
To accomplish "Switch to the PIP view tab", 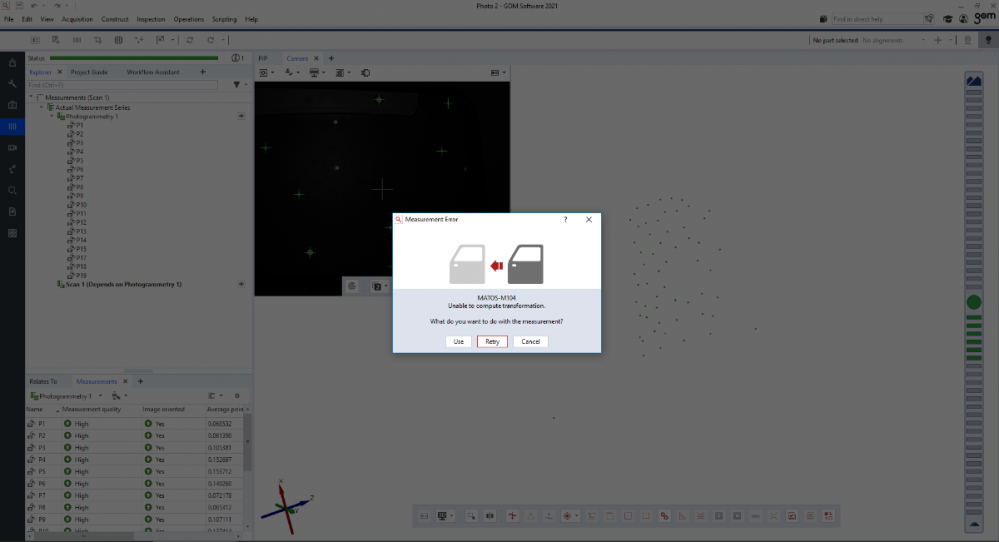I will point(263,58).
